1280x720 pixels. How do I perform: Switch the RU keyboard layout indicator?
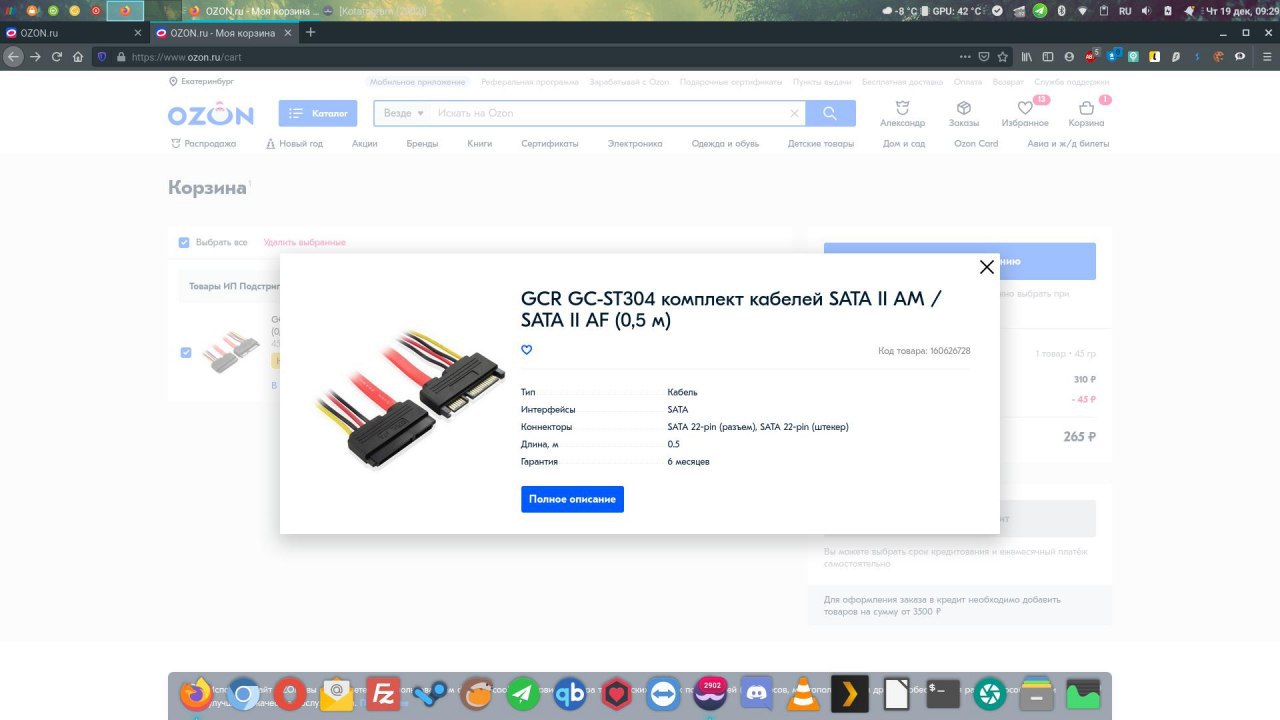pyautogui.click(x=1124, y=10)
